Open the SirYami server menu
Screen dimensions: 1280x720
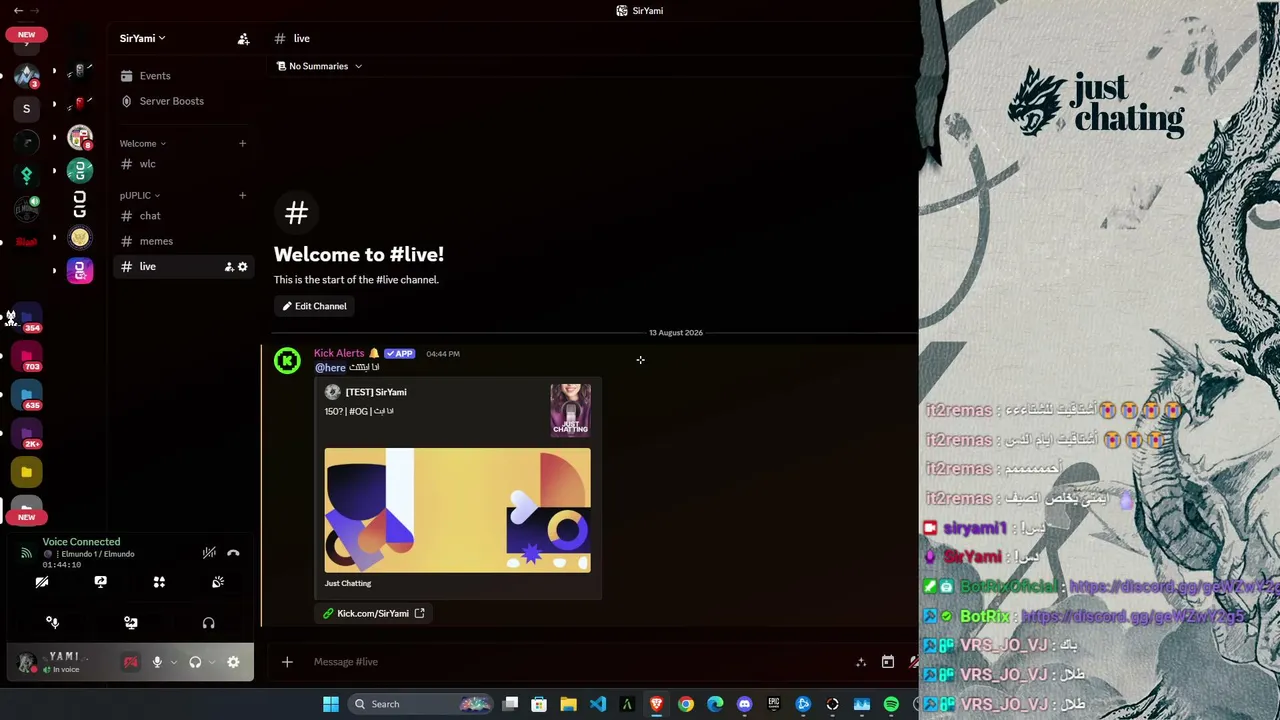tap(142, 38)
